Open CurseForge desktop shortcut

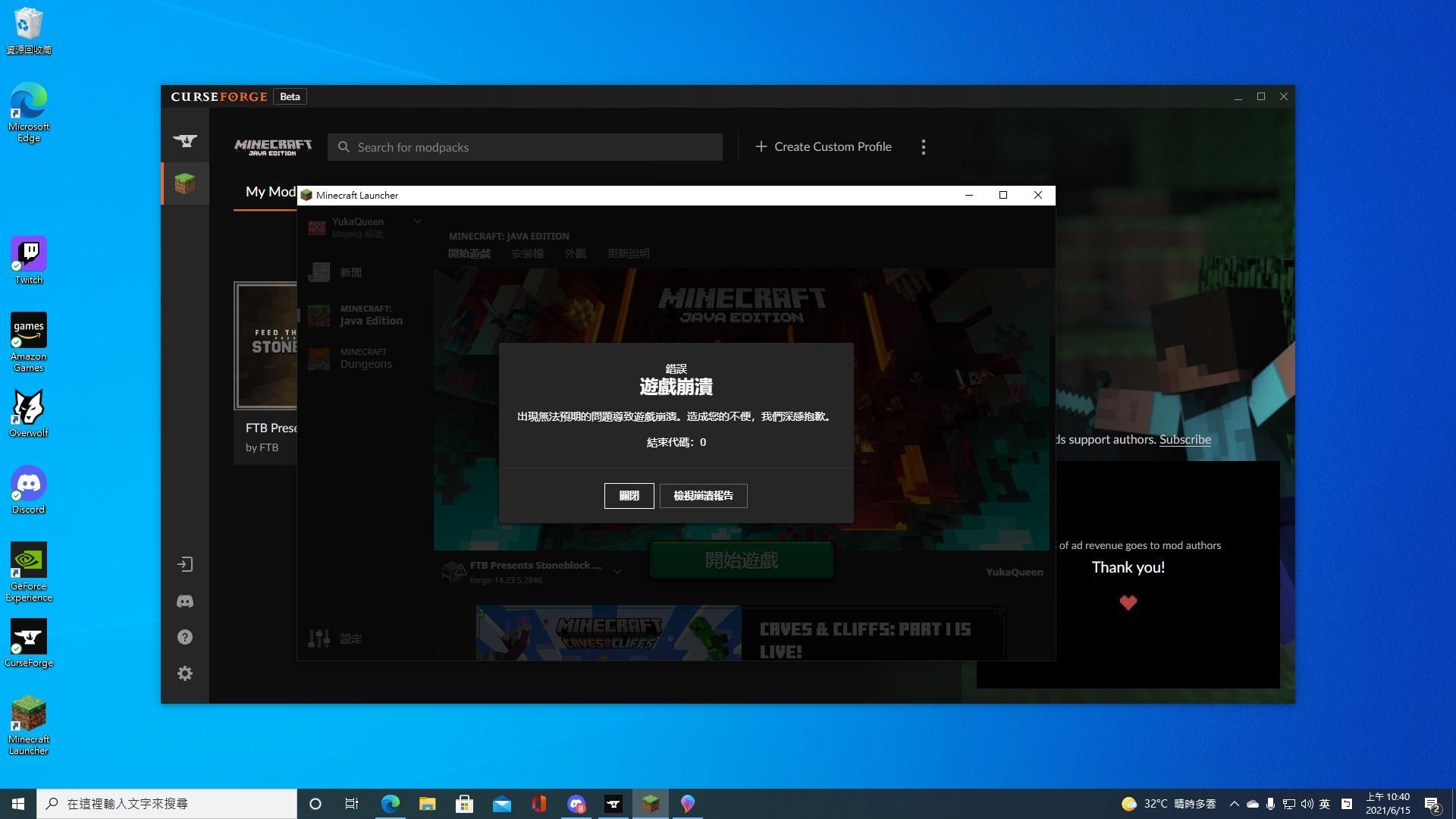coord(28,643)
